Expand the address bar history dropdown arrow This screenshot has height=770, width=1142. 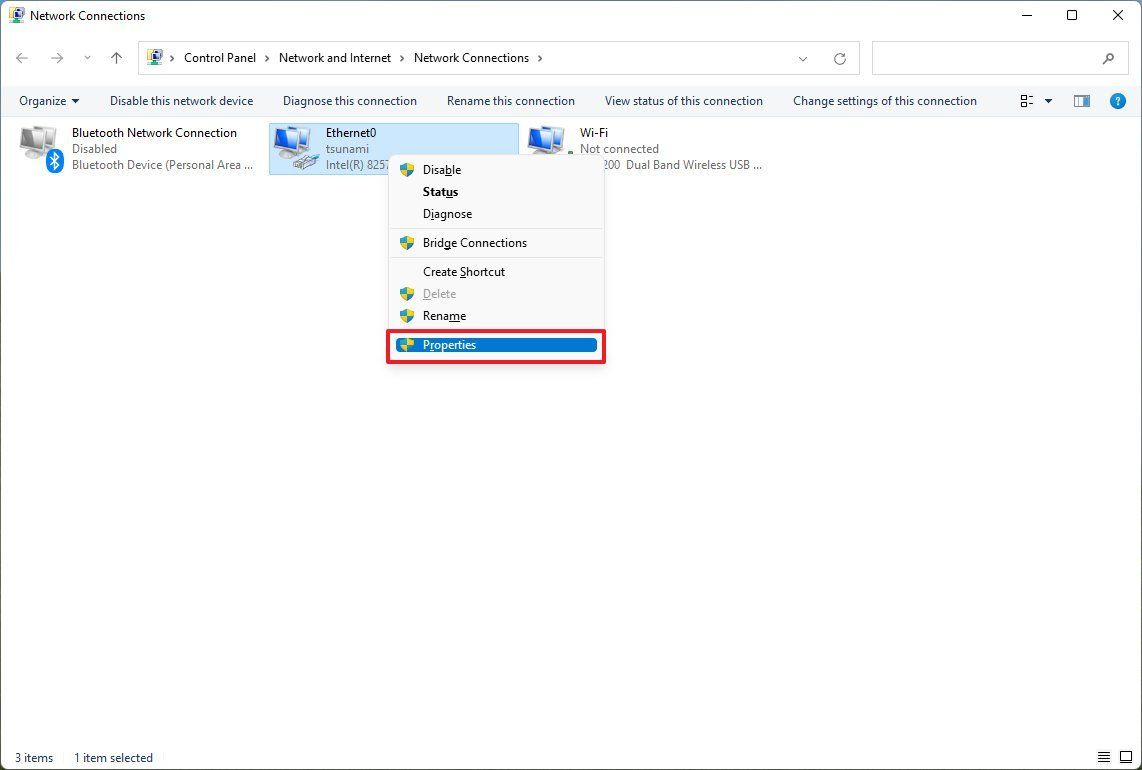[803, 58]
